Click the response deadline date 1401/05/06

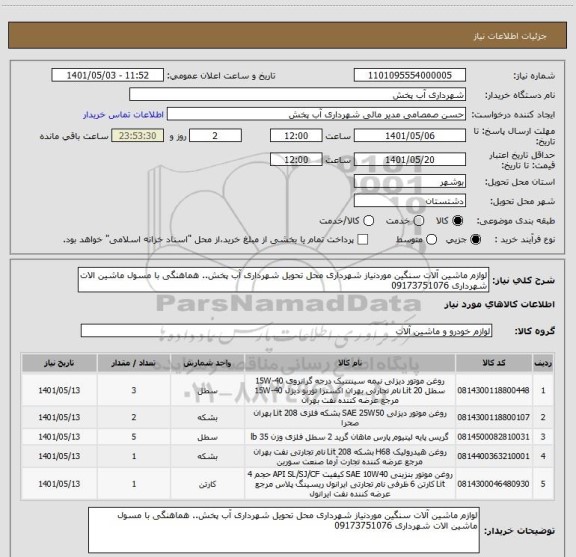pyautogui.click(x=410, y=136)
